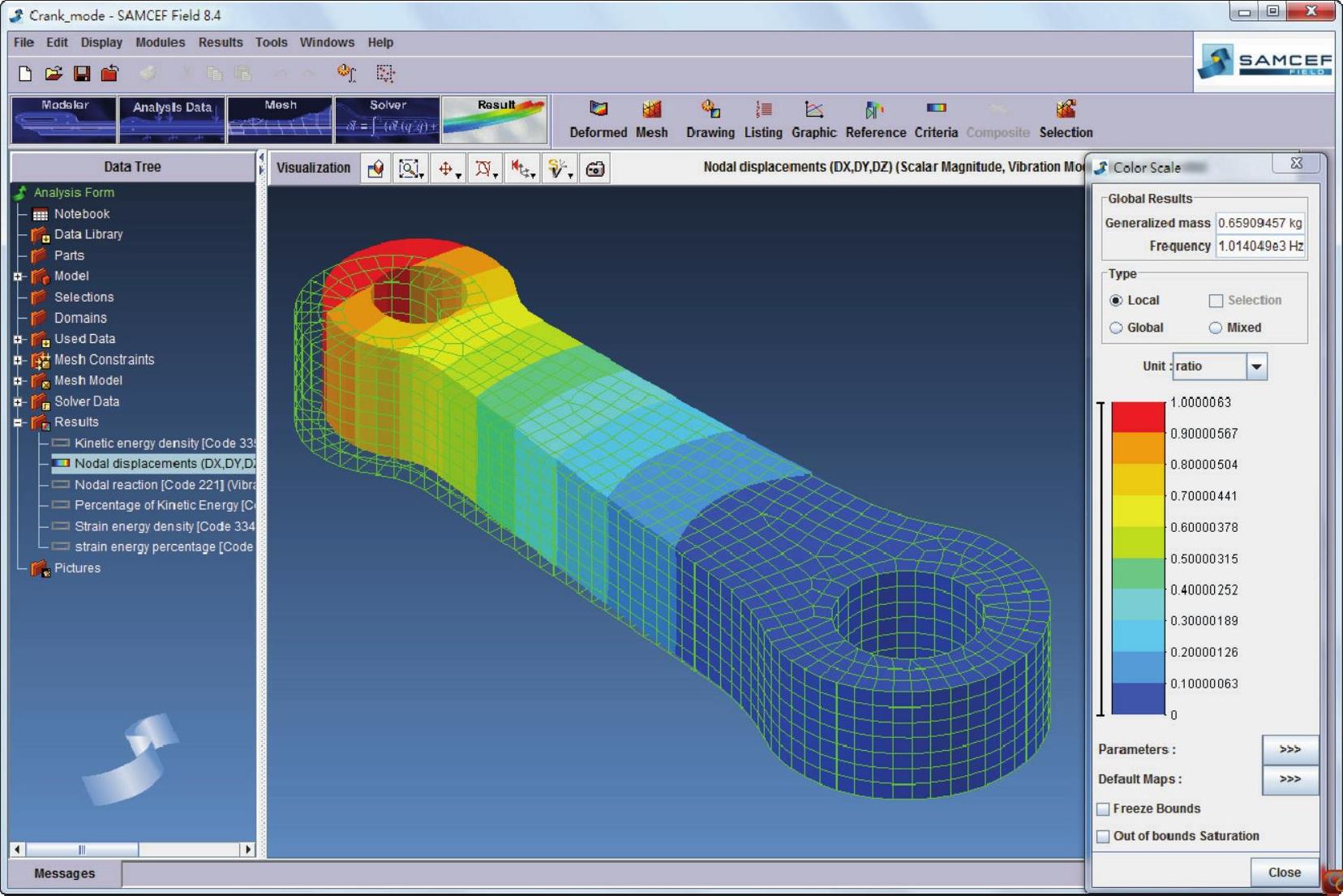Viewport: 1343px width, 896px height.
Task: Open the Unit ratio dropdown
Action: [1256, 367]
